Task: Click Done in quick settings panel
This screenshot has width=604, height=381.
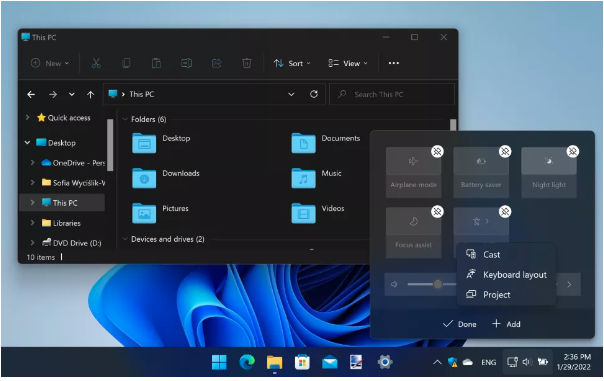Action: click(x=460, y=324)
